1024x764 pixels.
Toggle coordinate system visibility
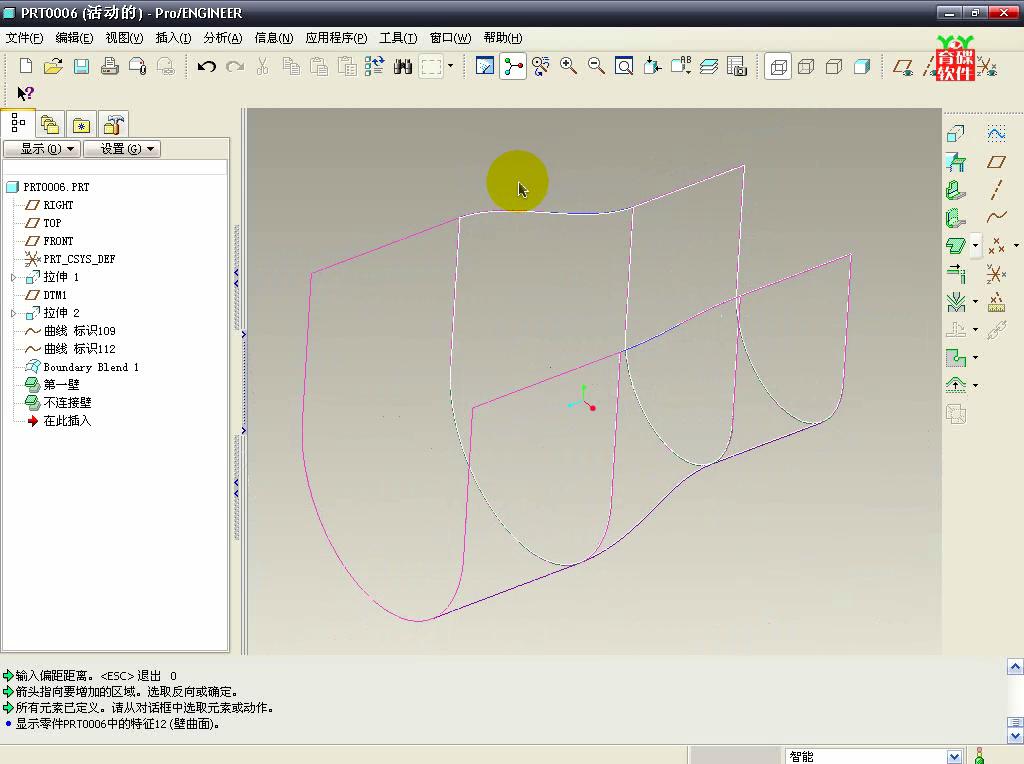pyautogui.click(x=987, y=66)
